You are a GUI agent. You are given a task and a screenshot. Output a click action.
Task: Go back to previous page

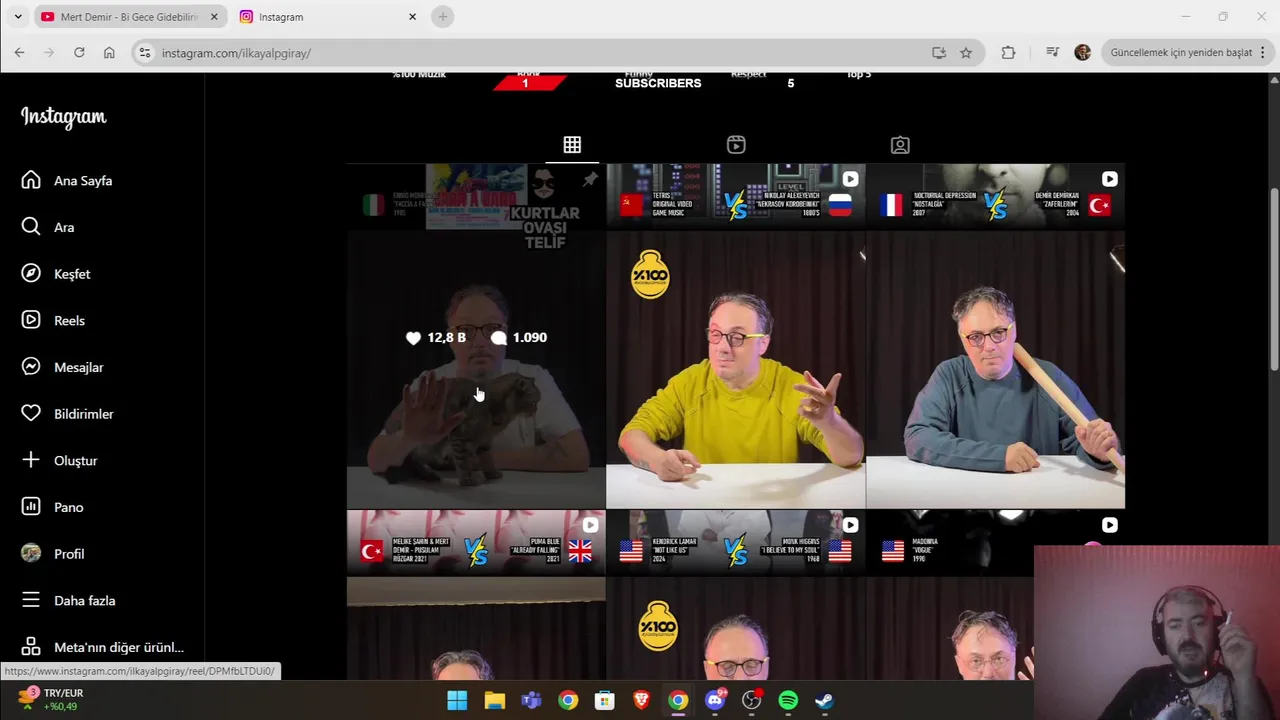[x=20, y=53]
